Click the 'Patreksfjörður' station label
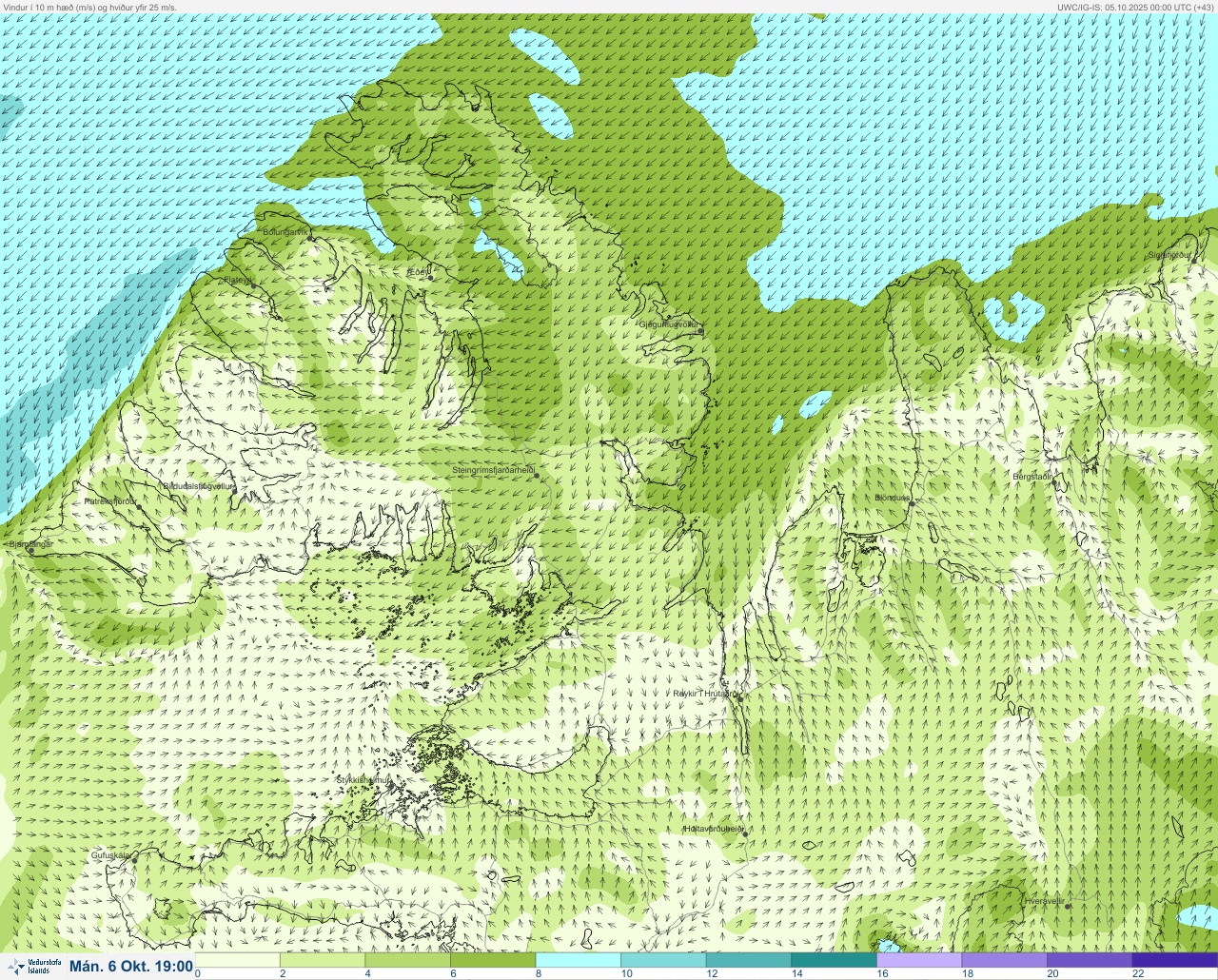The width and height of the screenshot is (1218, 980). [110, 500]
